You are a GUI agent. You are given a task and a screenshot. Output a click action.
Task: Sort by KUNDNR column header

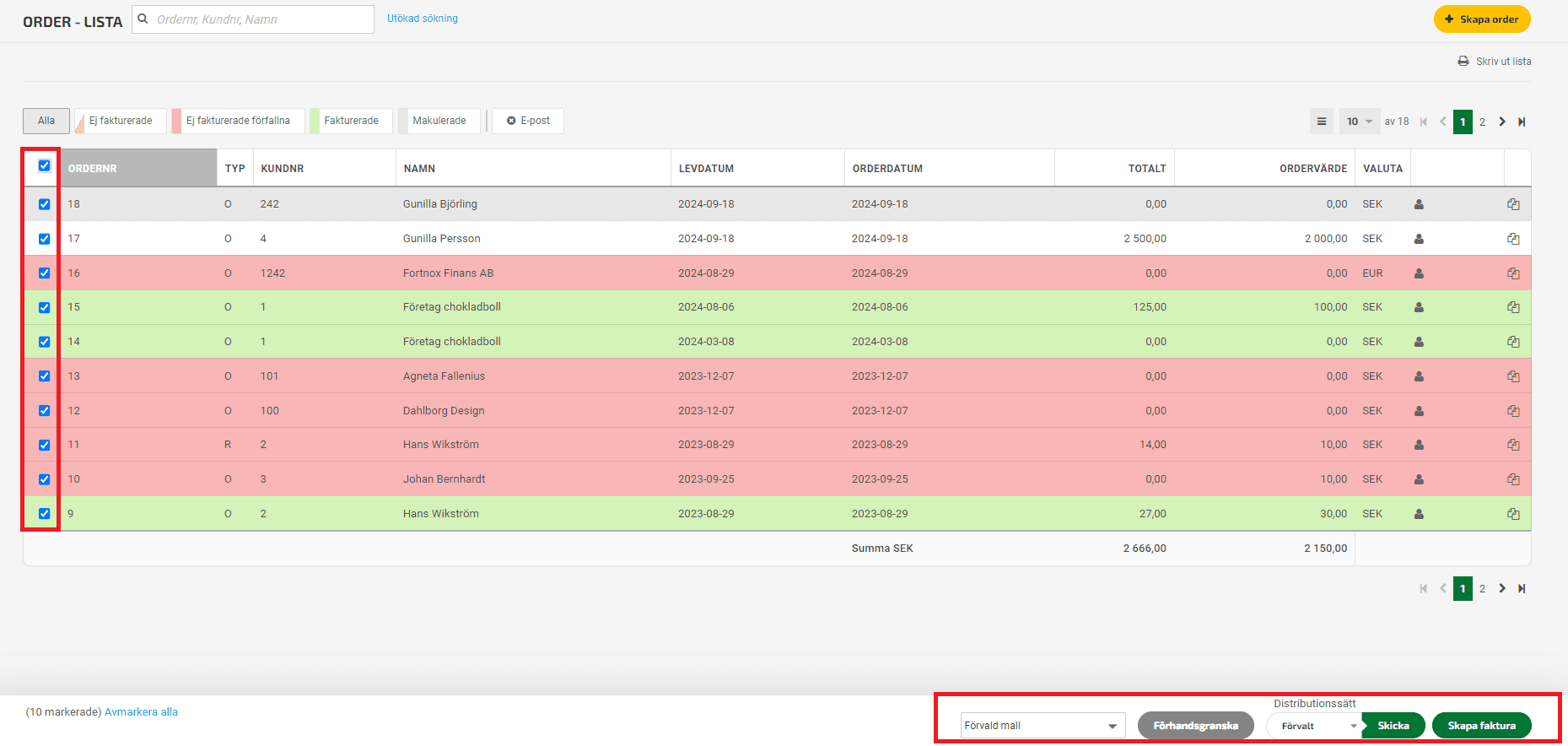tap(324, 168)
